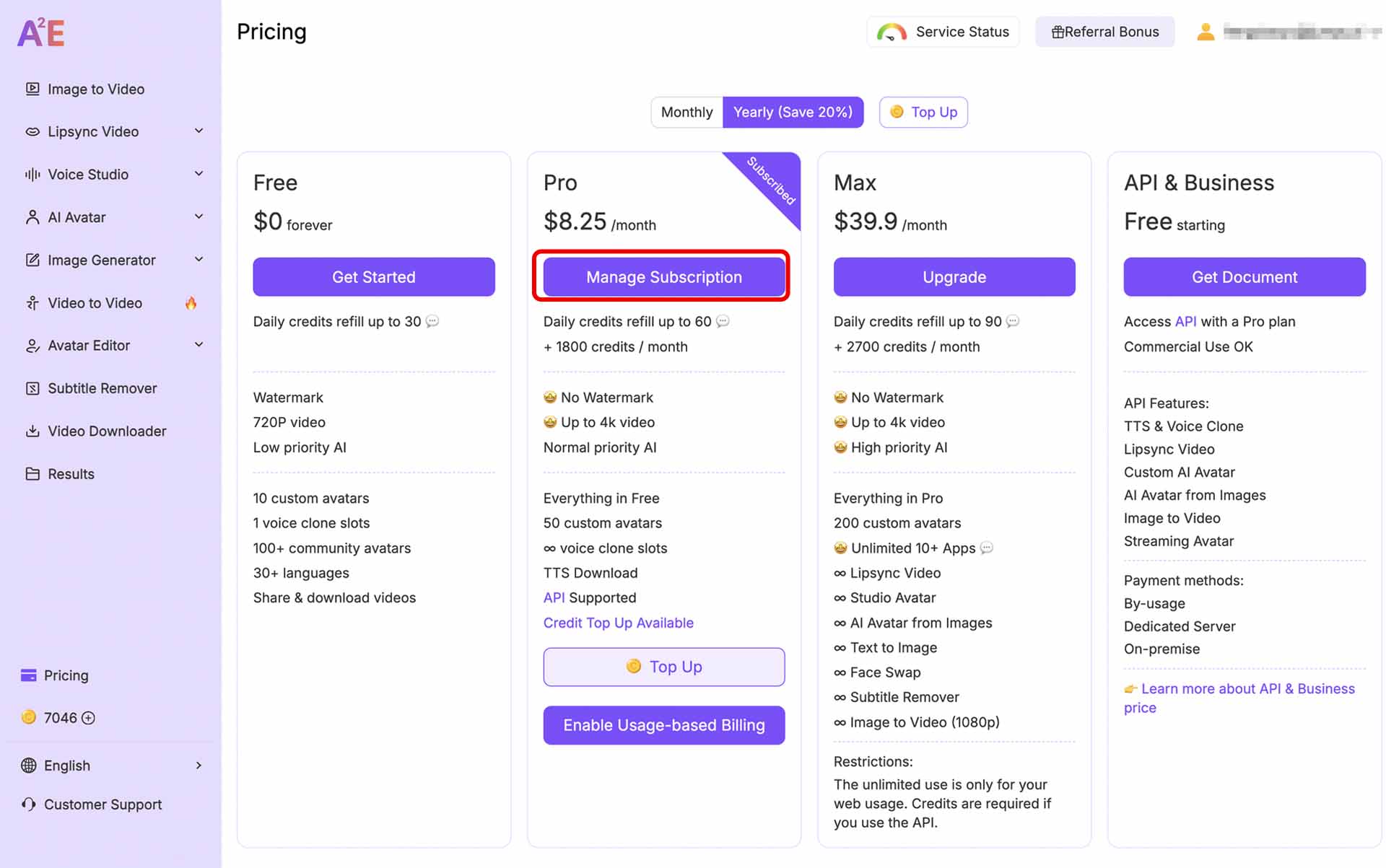Open Results in the sidebar

(71, 474)
